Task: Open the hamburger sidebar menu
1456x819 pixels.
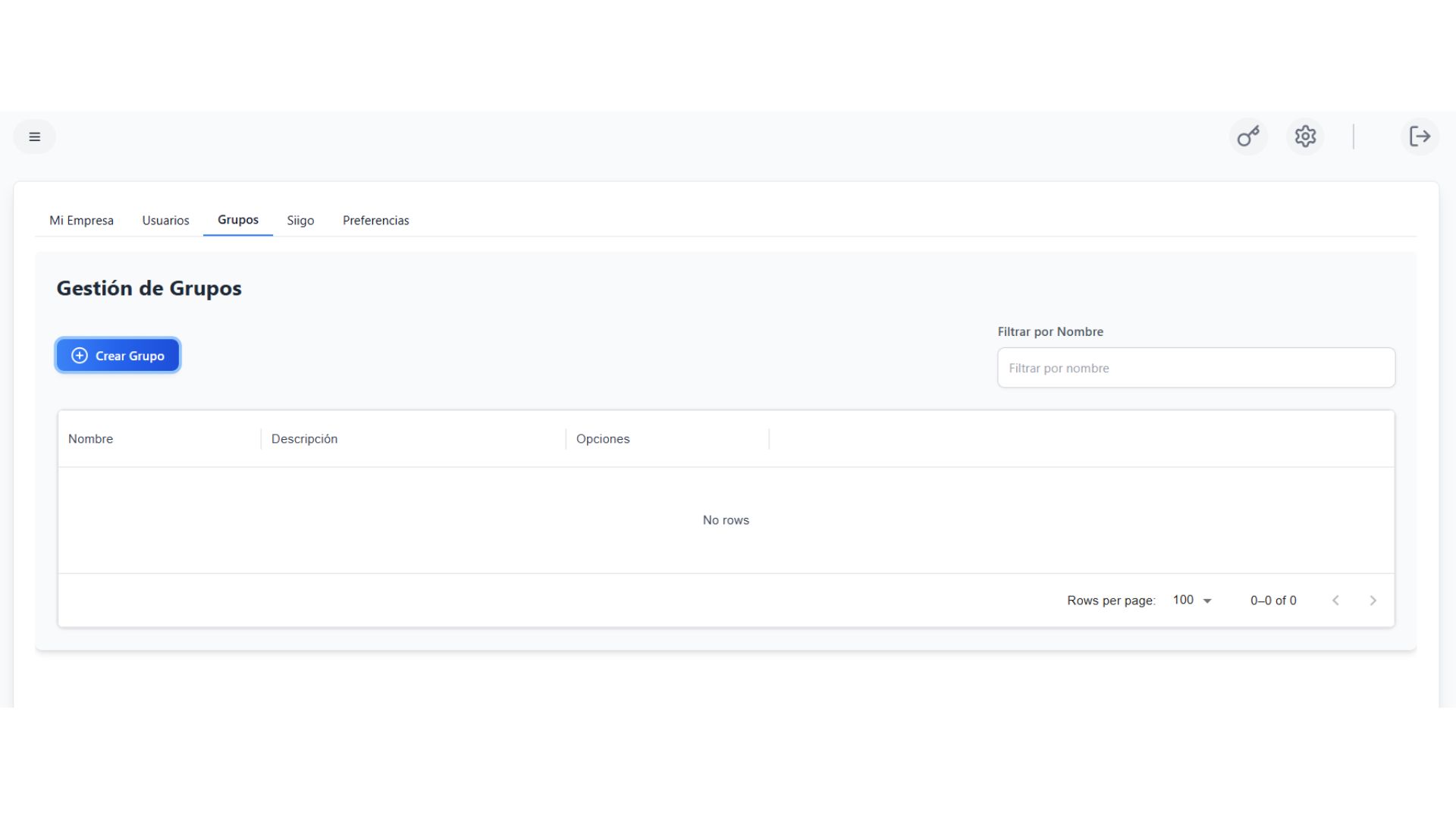Action: click(34, 136)
